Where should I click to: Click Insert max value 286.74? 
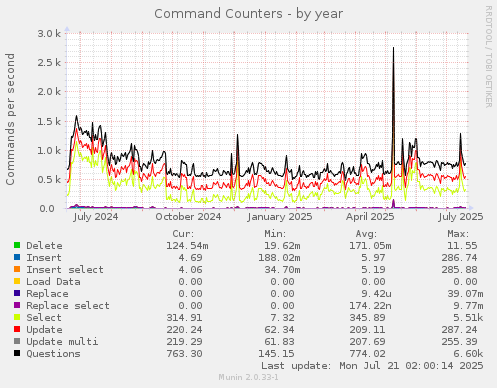[x=459, y=258]
